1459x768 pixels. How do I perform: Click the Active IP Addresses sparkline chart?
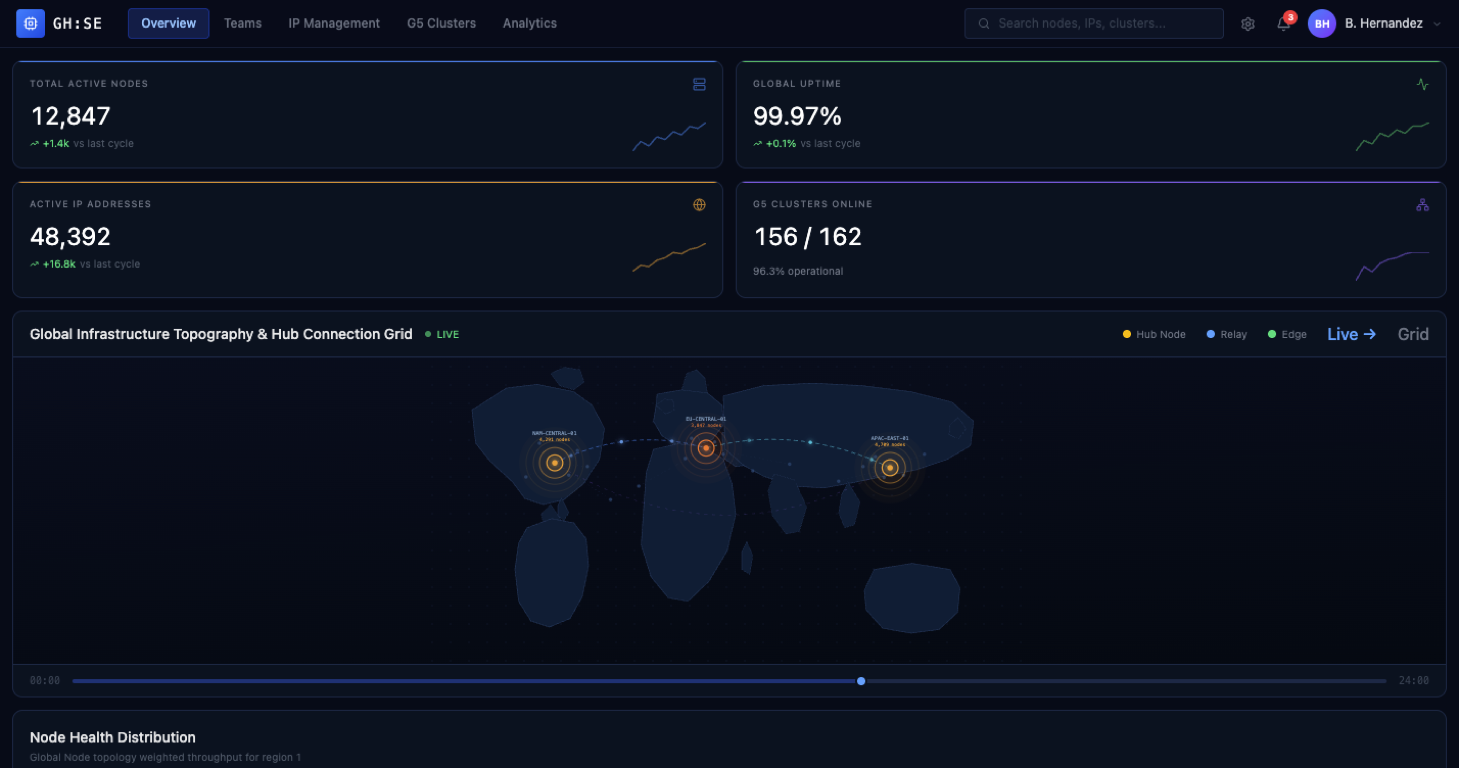669,257
